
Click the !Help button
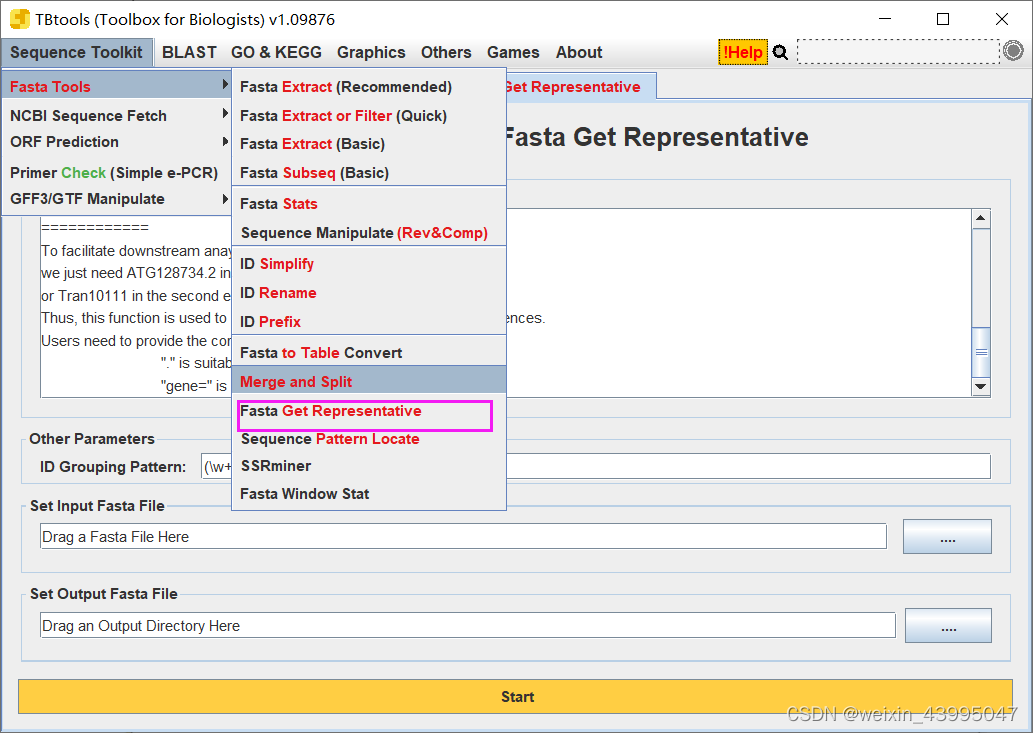742,52
